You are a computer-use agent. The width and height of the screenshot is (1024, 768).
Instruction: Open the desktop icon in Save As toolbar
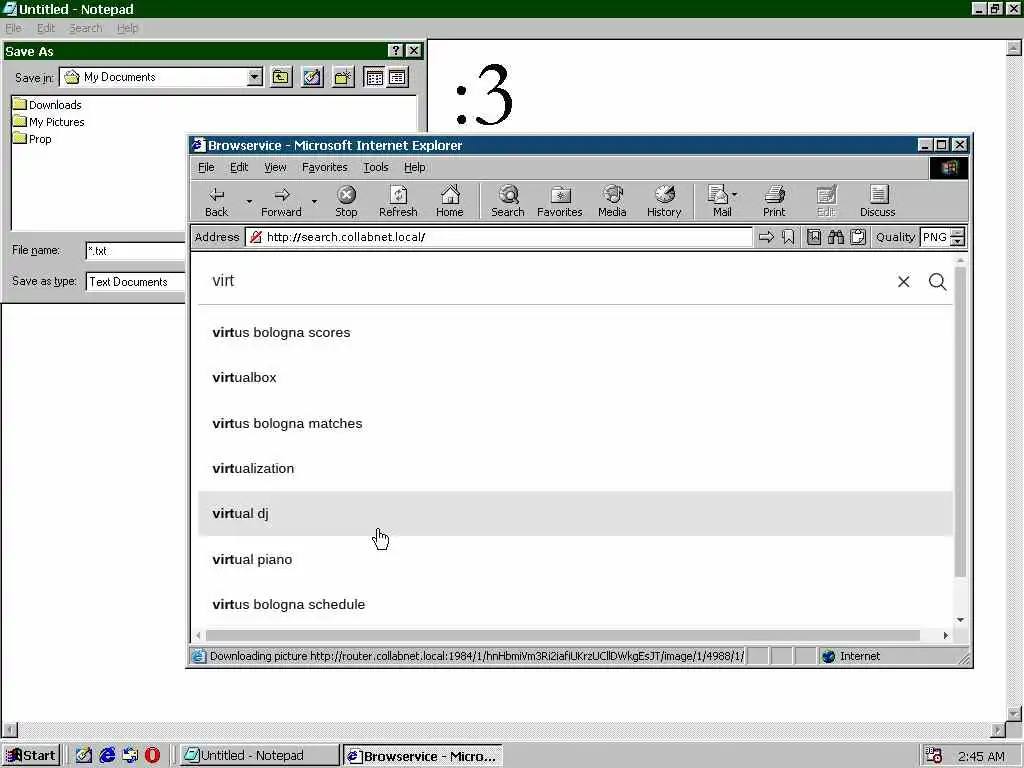pyautogui.click(x=312, y=77)
